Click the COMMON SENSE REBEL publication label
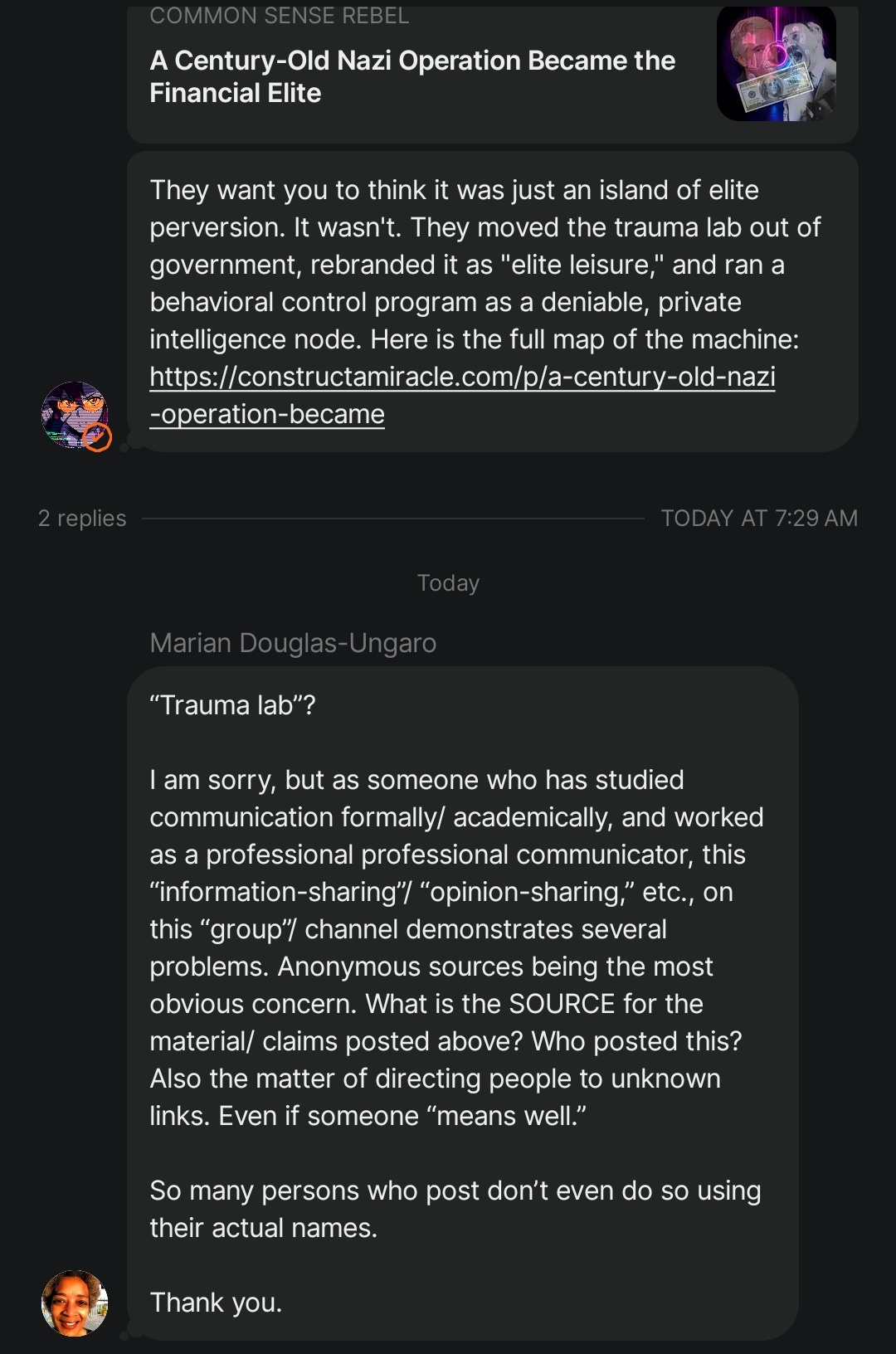 click(279, 16)
